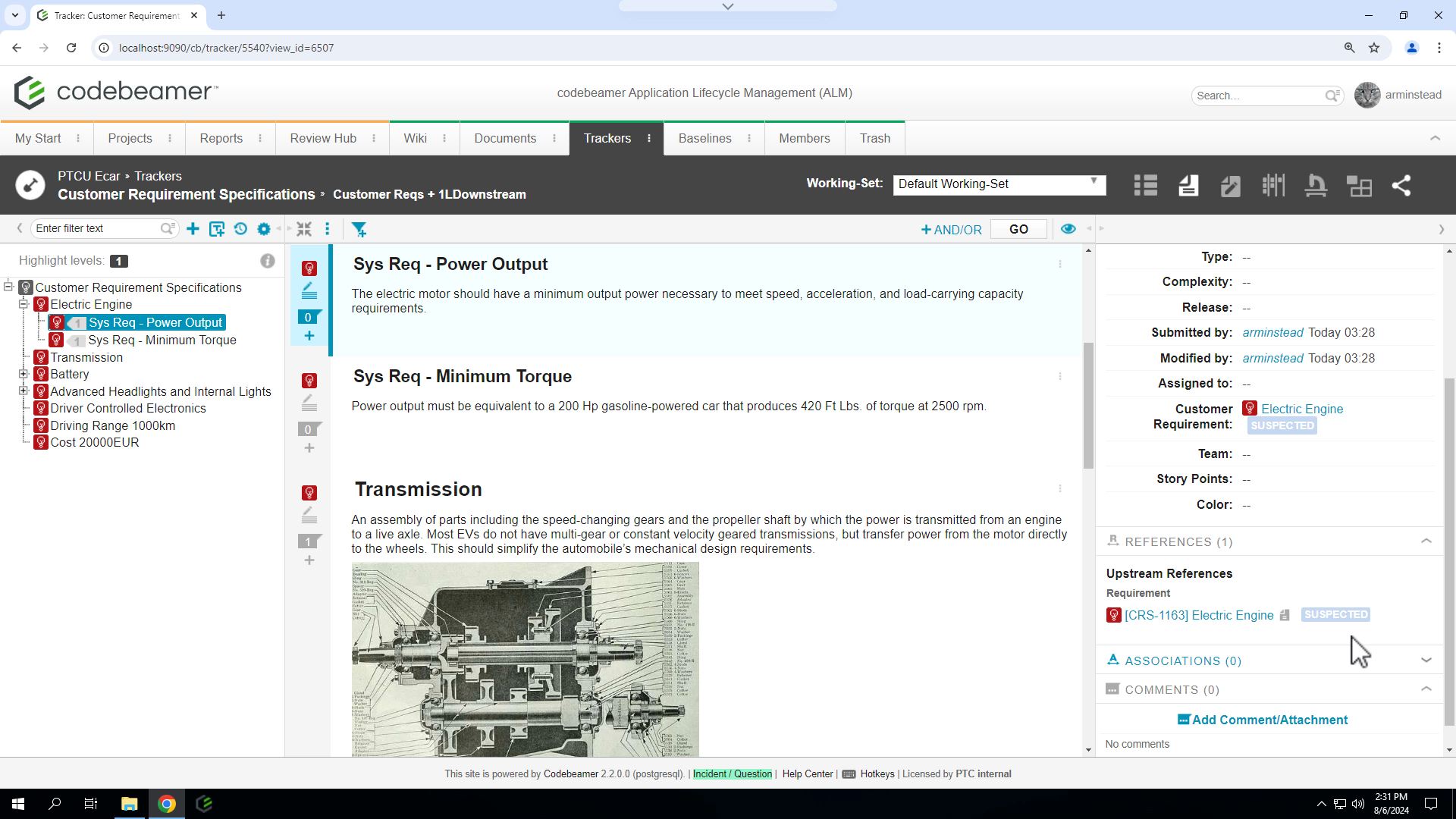Image resolution: width=1456 pixels, height=819 pixels.
Task: Click the document edit view icon
Action: 1230,186
